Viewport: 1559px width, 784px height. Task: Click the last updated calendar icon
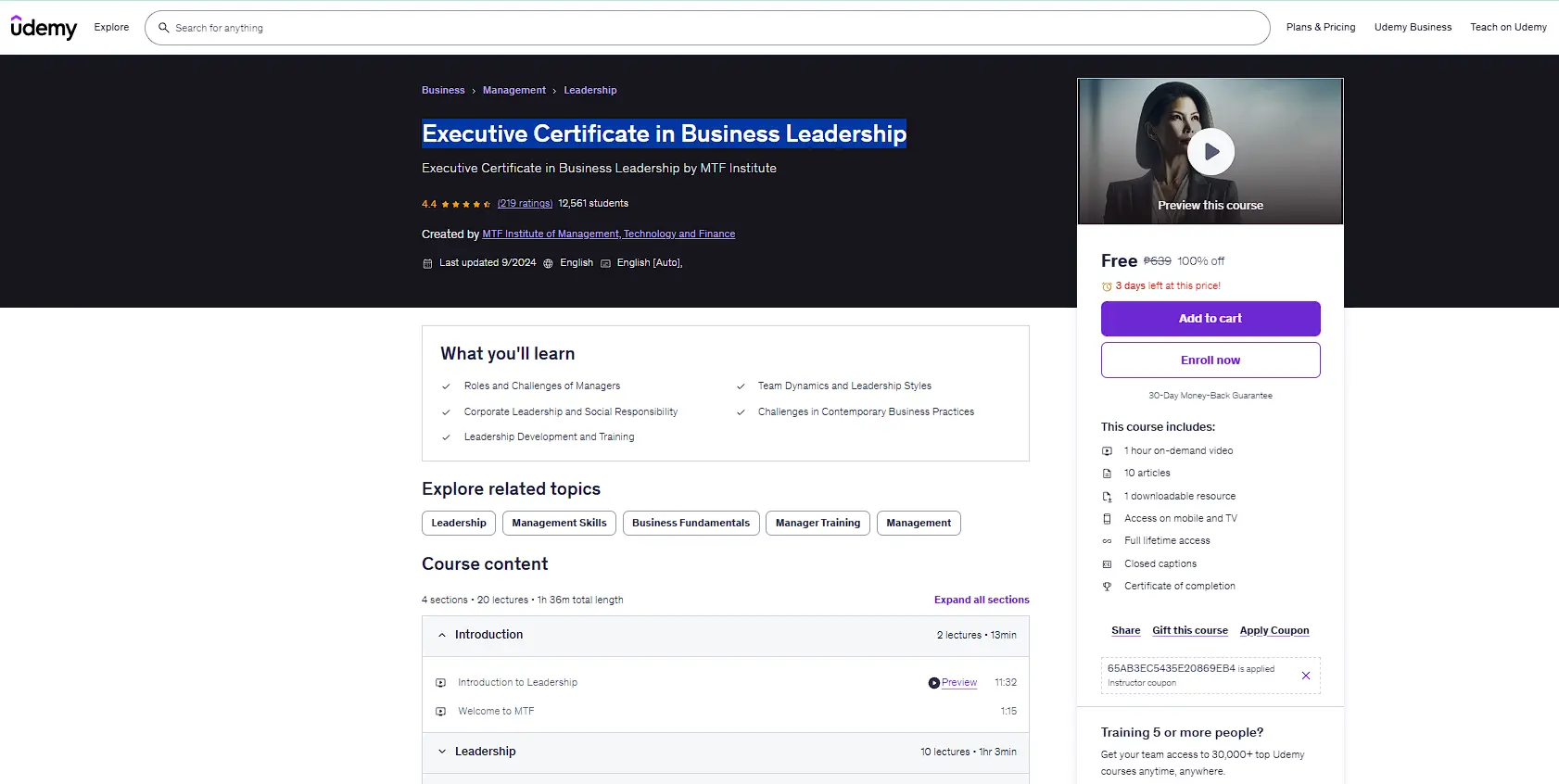[x=427, y=263]
